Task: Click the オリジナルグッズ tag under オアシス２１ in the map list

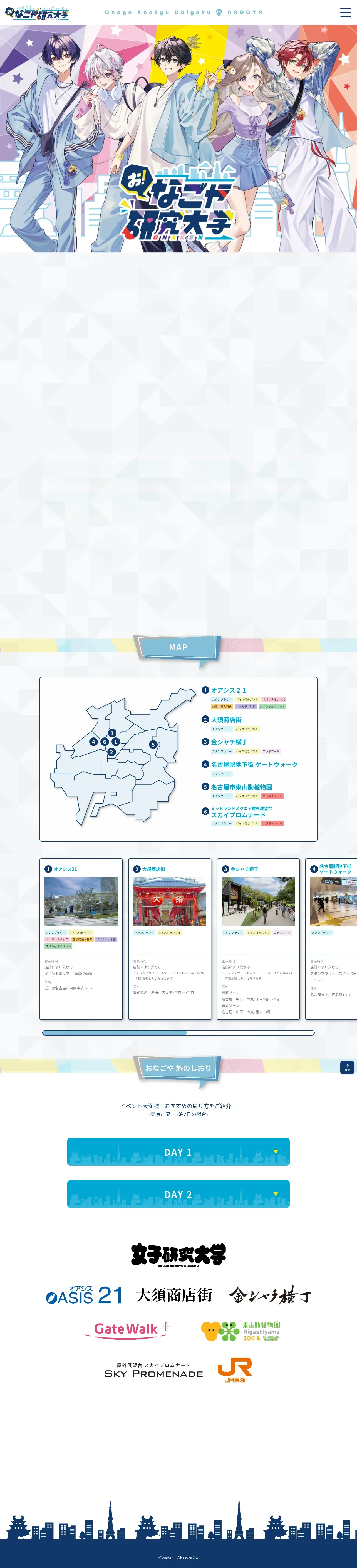Action: coord(274,699)
